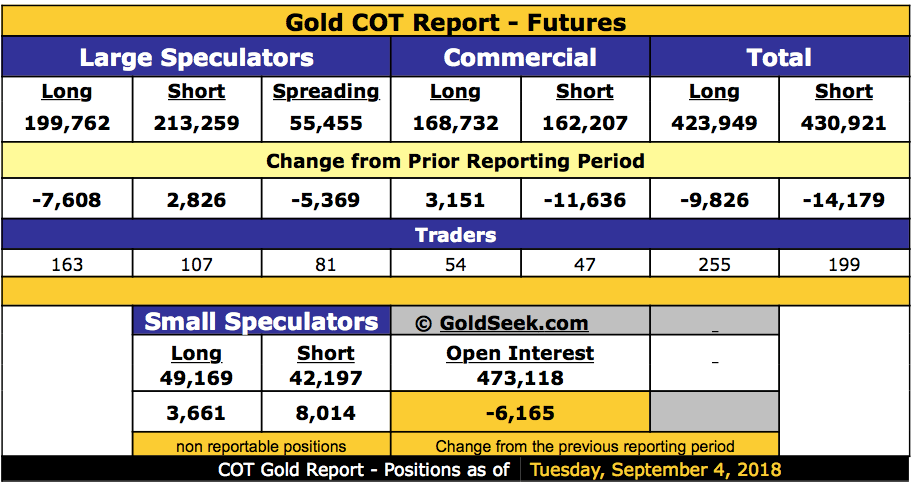Click the Spreading column heading

(x=326, y=92)
